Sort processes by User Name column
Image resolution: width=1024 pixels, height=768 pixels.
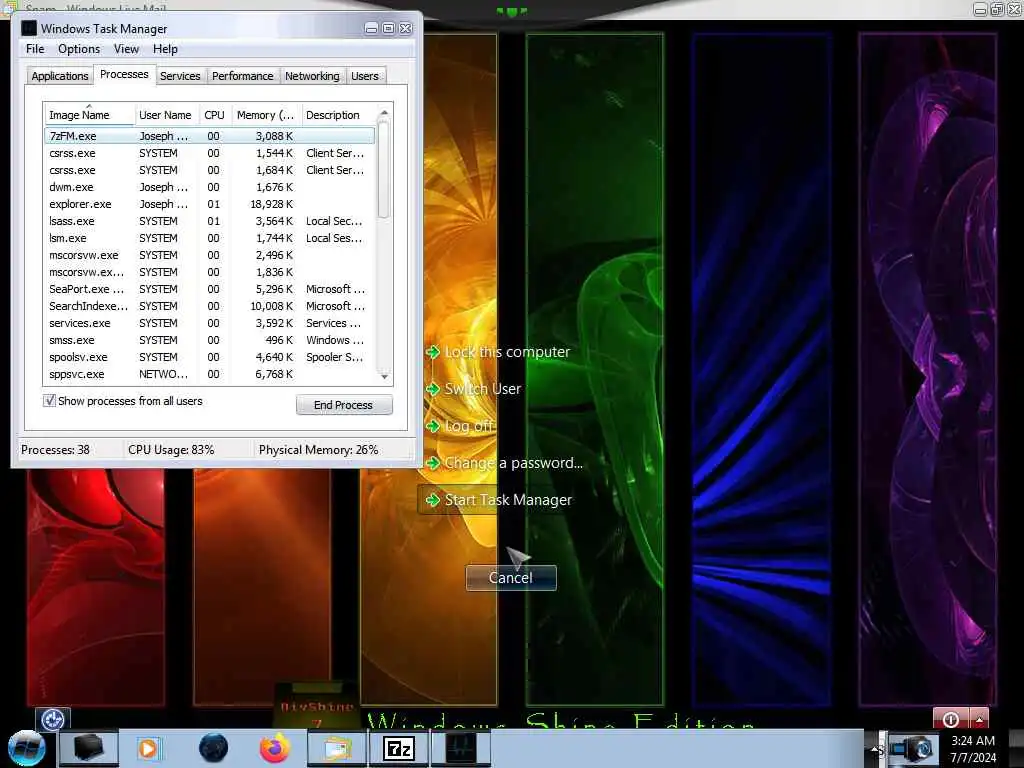pos(167,115)
